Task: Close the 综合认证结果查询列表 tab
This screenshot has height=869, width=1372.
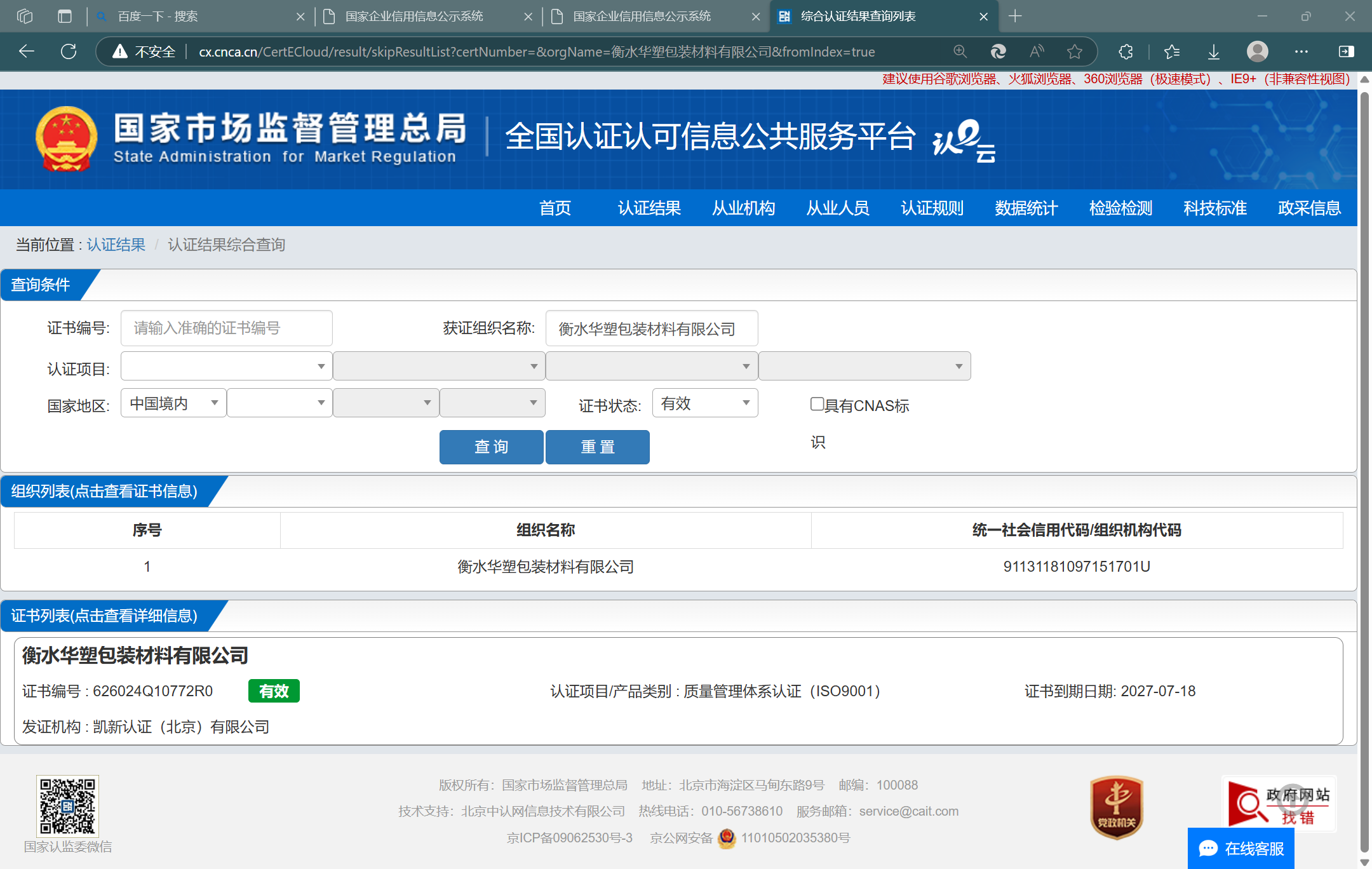Action: (x=984, y=17)
